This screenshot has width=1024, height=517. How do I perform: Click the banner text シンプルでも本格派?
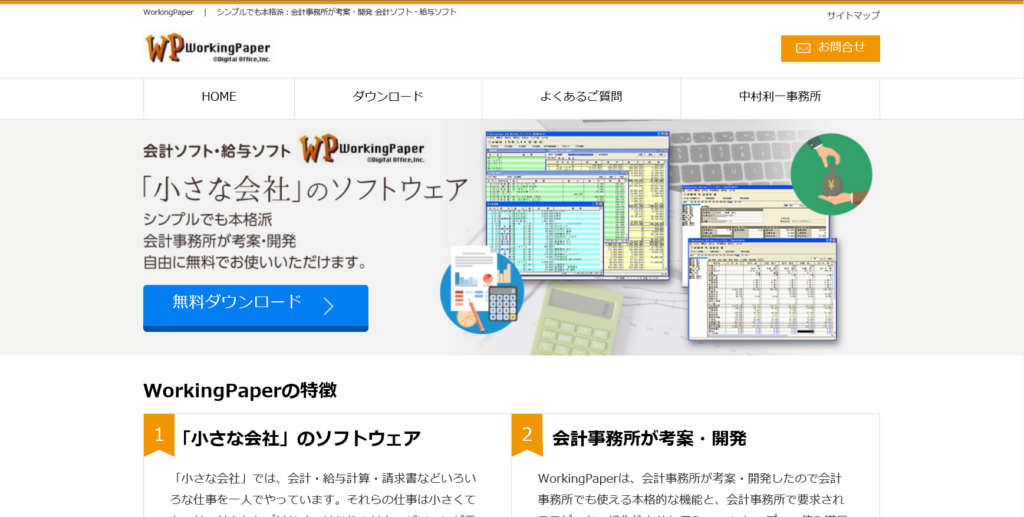(208, 219)
